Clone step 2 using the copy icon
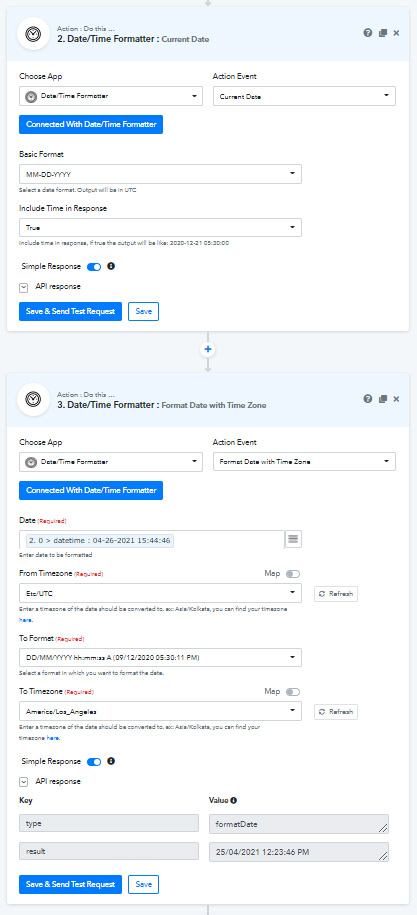Image resolution: width=417 pixels, height=915 pixels. point(383,33)
